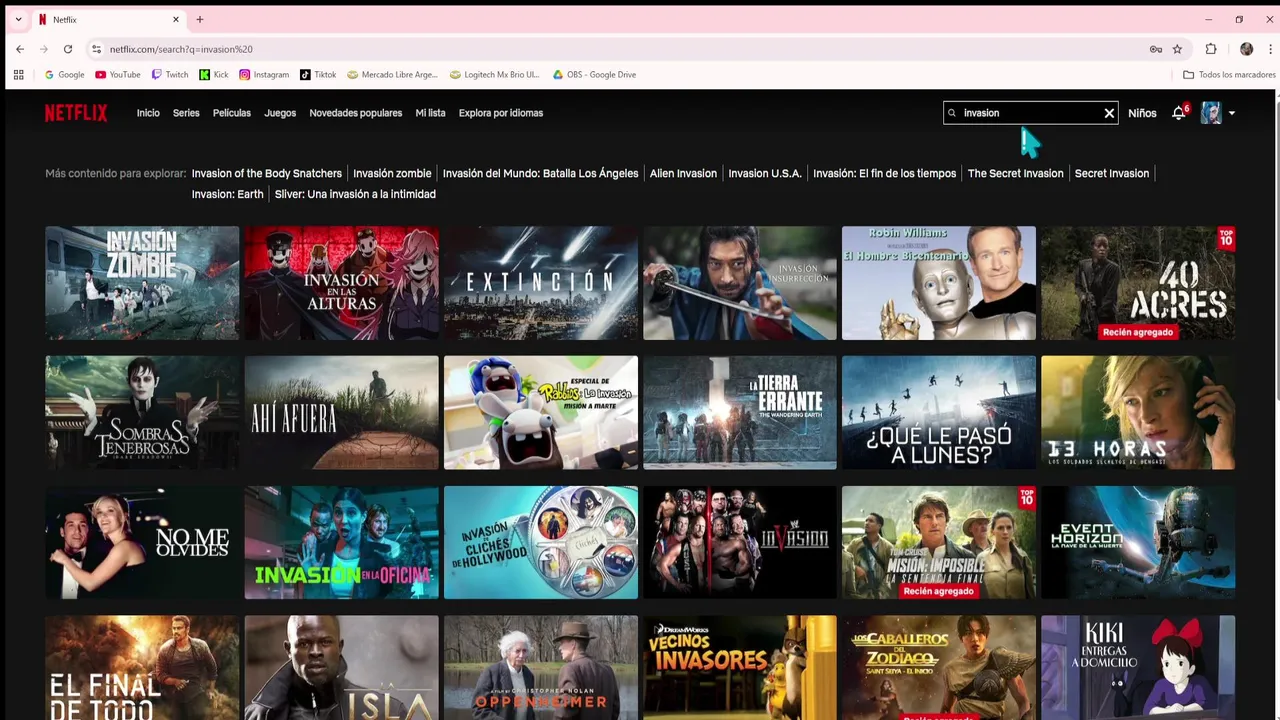
Task: Open the Google bookmark
Action: pos(64,75)
